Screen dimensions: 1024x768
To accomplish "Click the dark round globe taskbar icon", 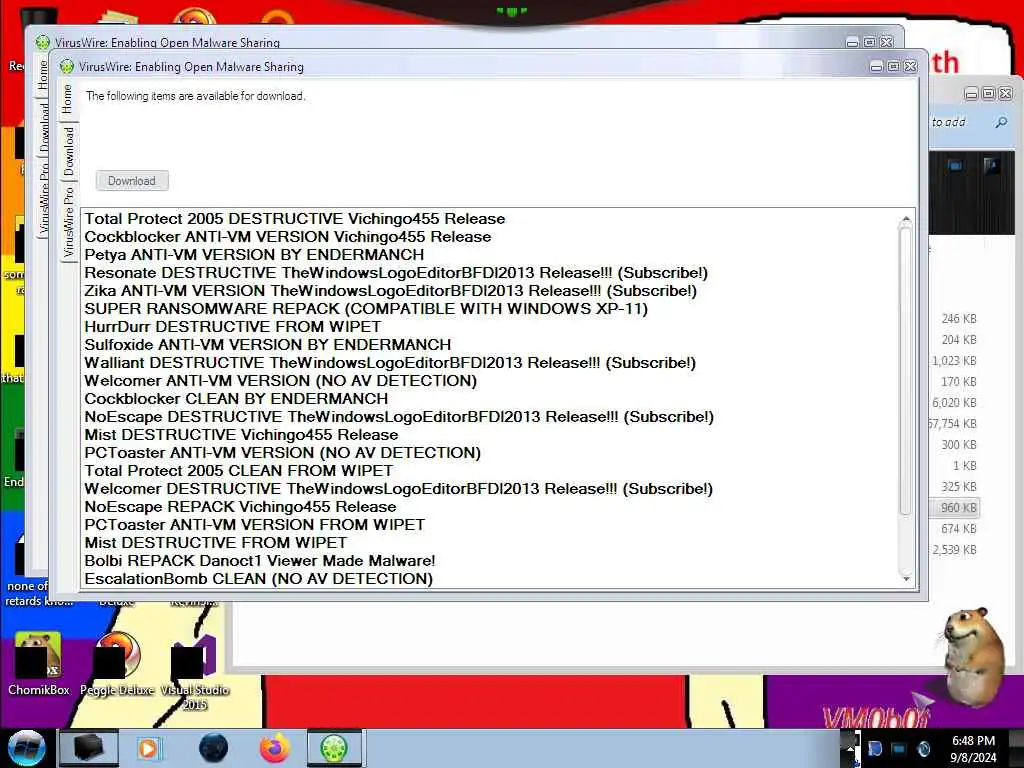I will [213, 748].
